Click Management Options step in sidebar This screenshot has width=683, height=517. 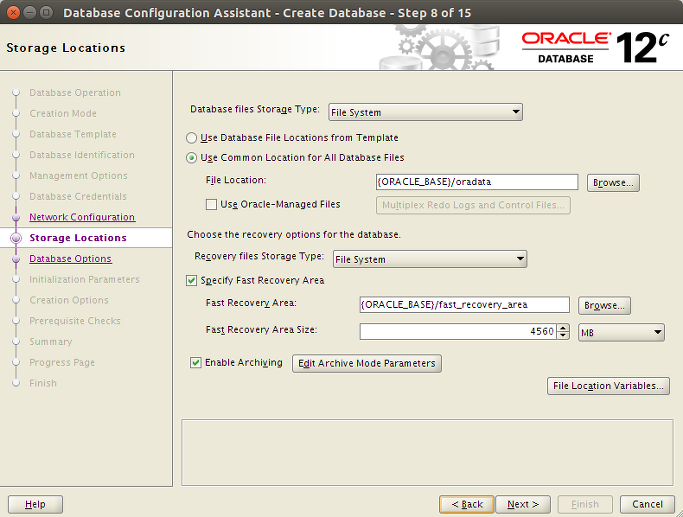click(78, 176)
